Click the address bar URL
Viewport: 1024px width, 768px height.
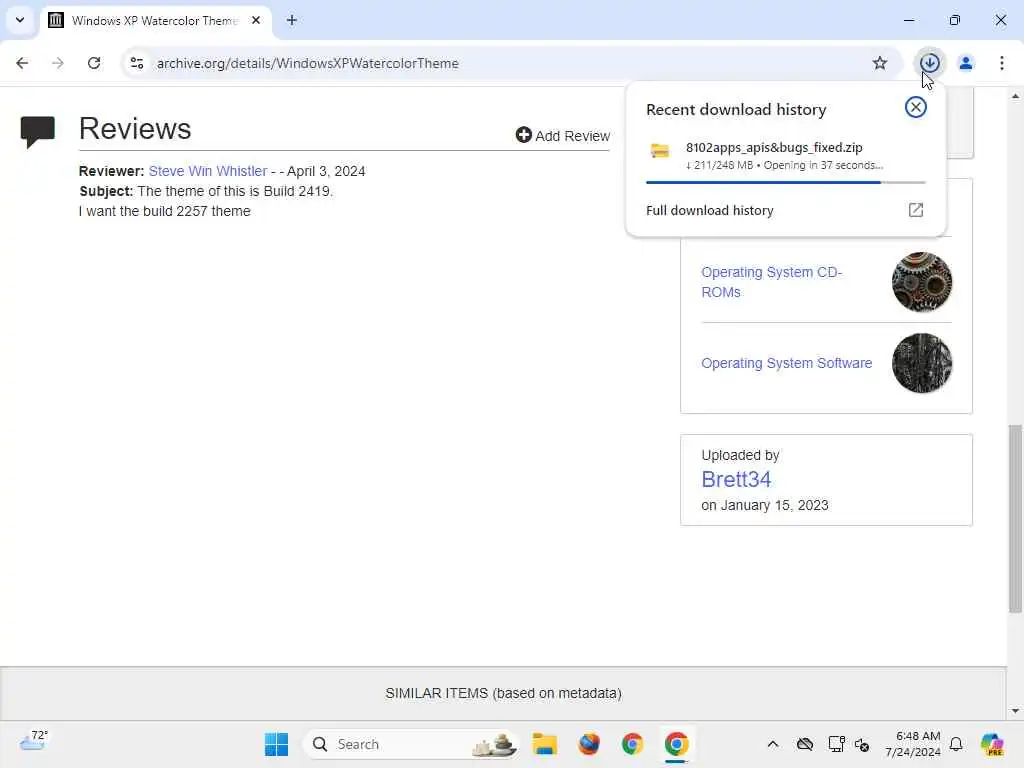coord(308,63)
